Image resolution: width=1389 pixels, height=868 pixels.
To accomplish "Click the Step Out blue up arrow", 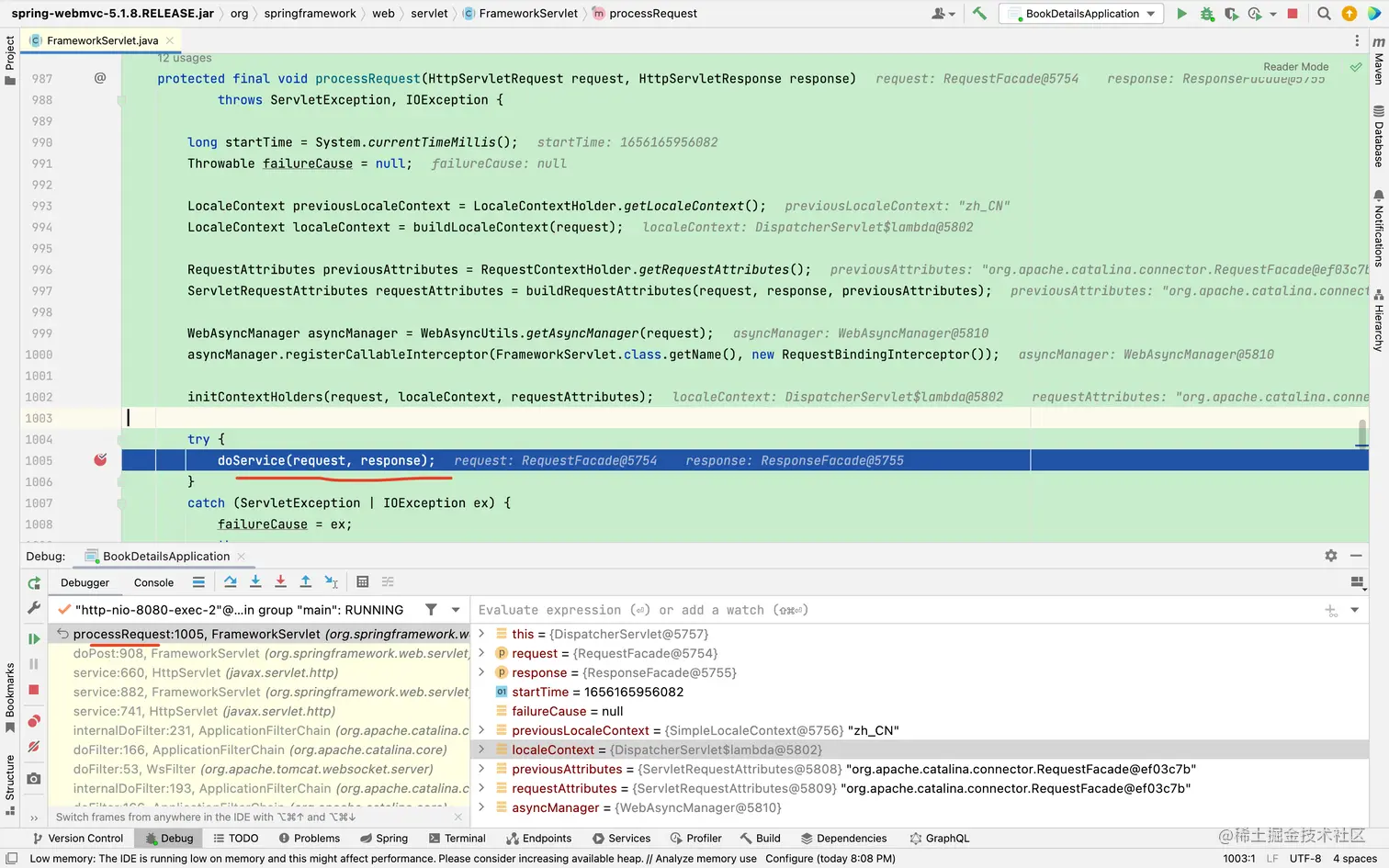I will pyautogui.click(x=305, y=582).
